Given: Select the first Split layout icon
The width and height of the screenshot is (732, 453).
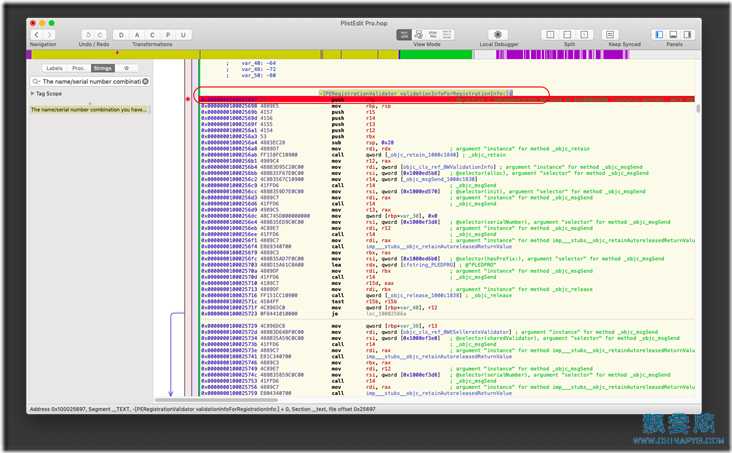Looking at the screenshot, I should [x=550, y=35].
